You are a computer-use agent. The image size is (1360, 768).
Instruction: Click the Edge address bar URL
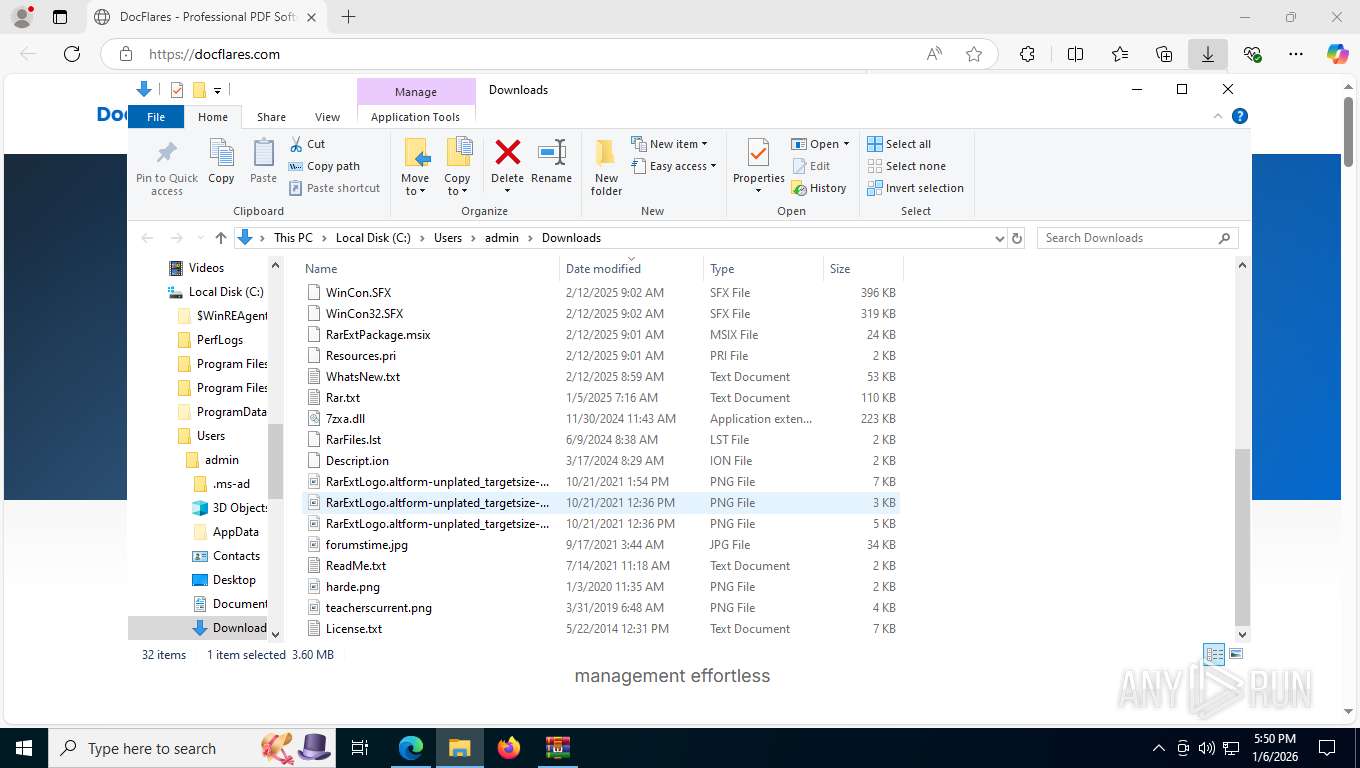click(214, 54)
